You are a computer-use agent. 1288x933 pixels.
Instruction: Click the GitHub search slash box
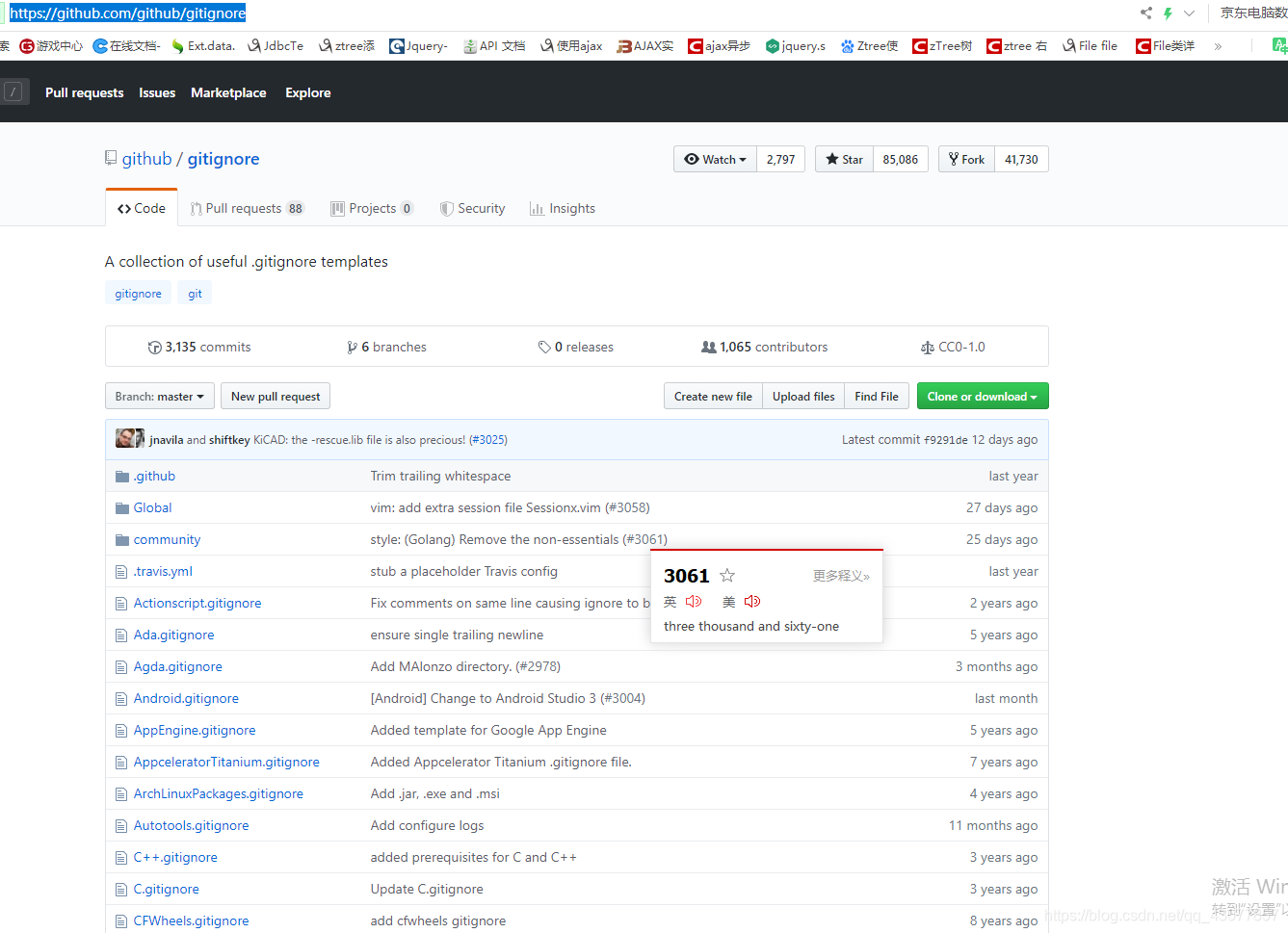14,91
